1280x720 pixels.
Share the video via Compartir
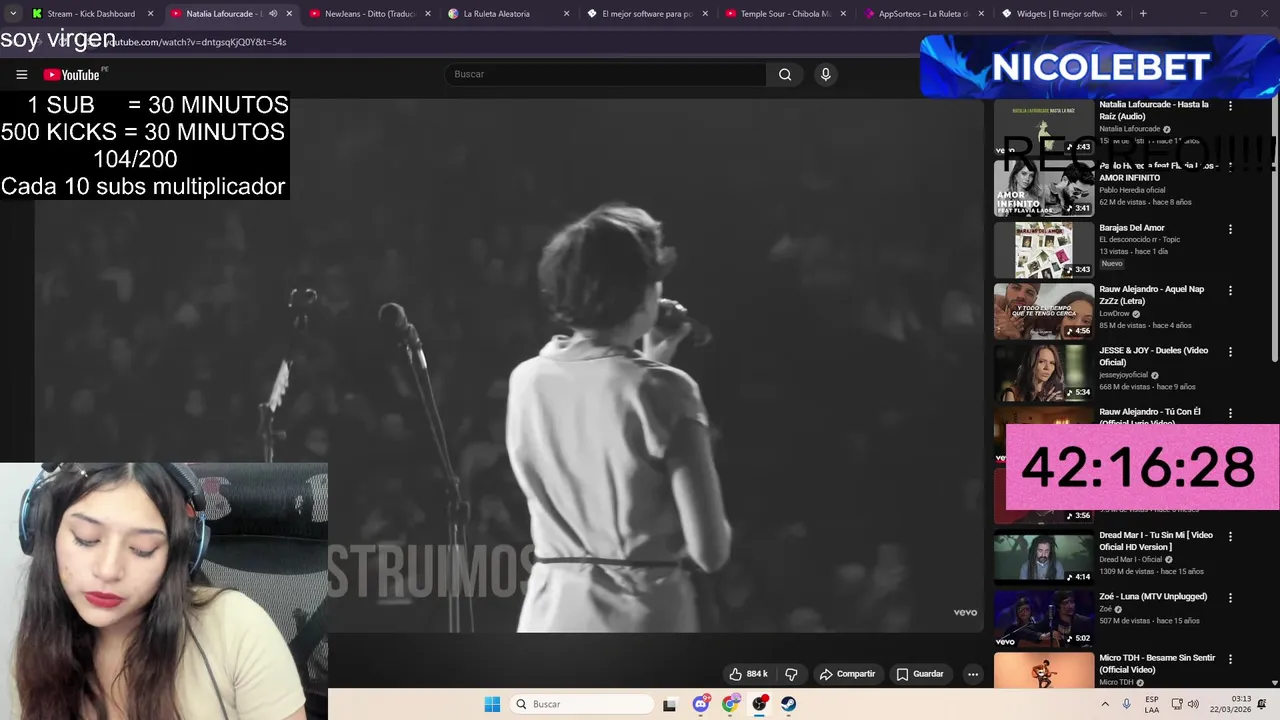(847, 674)
